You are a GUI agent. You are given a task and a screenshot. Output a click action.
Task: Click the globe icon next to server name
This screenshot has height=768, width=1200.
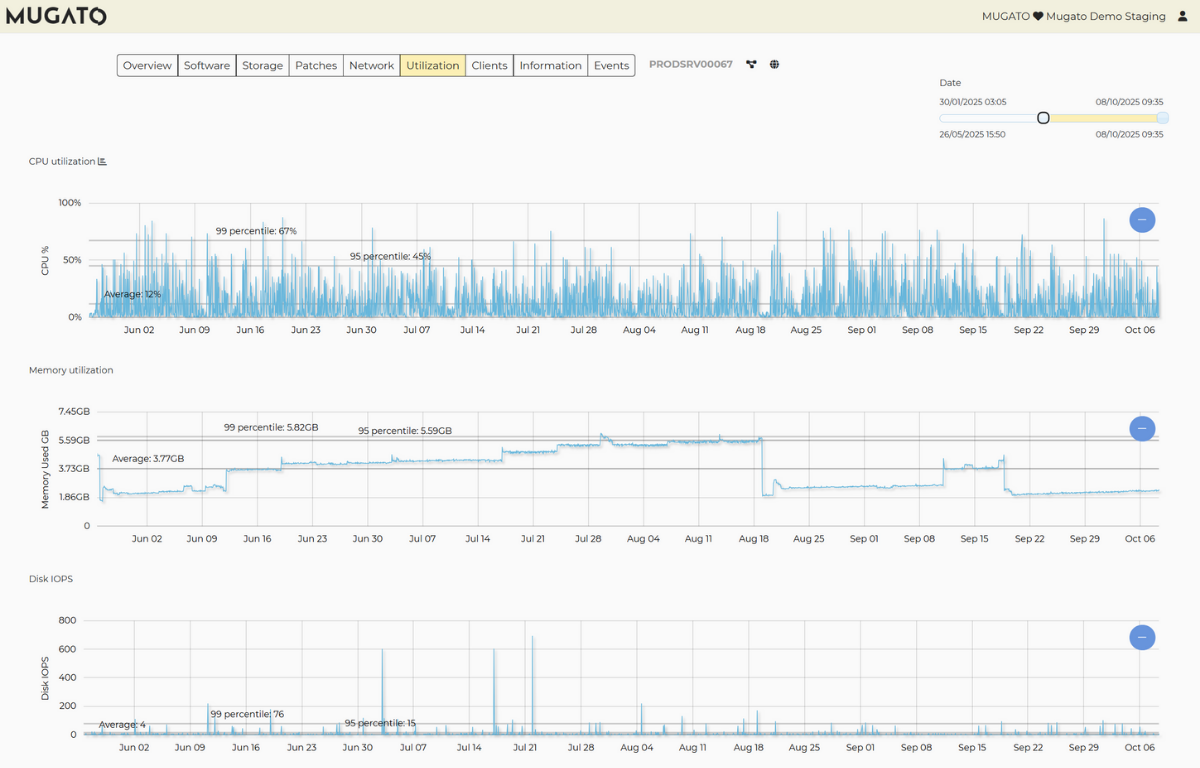click(774, 65)
